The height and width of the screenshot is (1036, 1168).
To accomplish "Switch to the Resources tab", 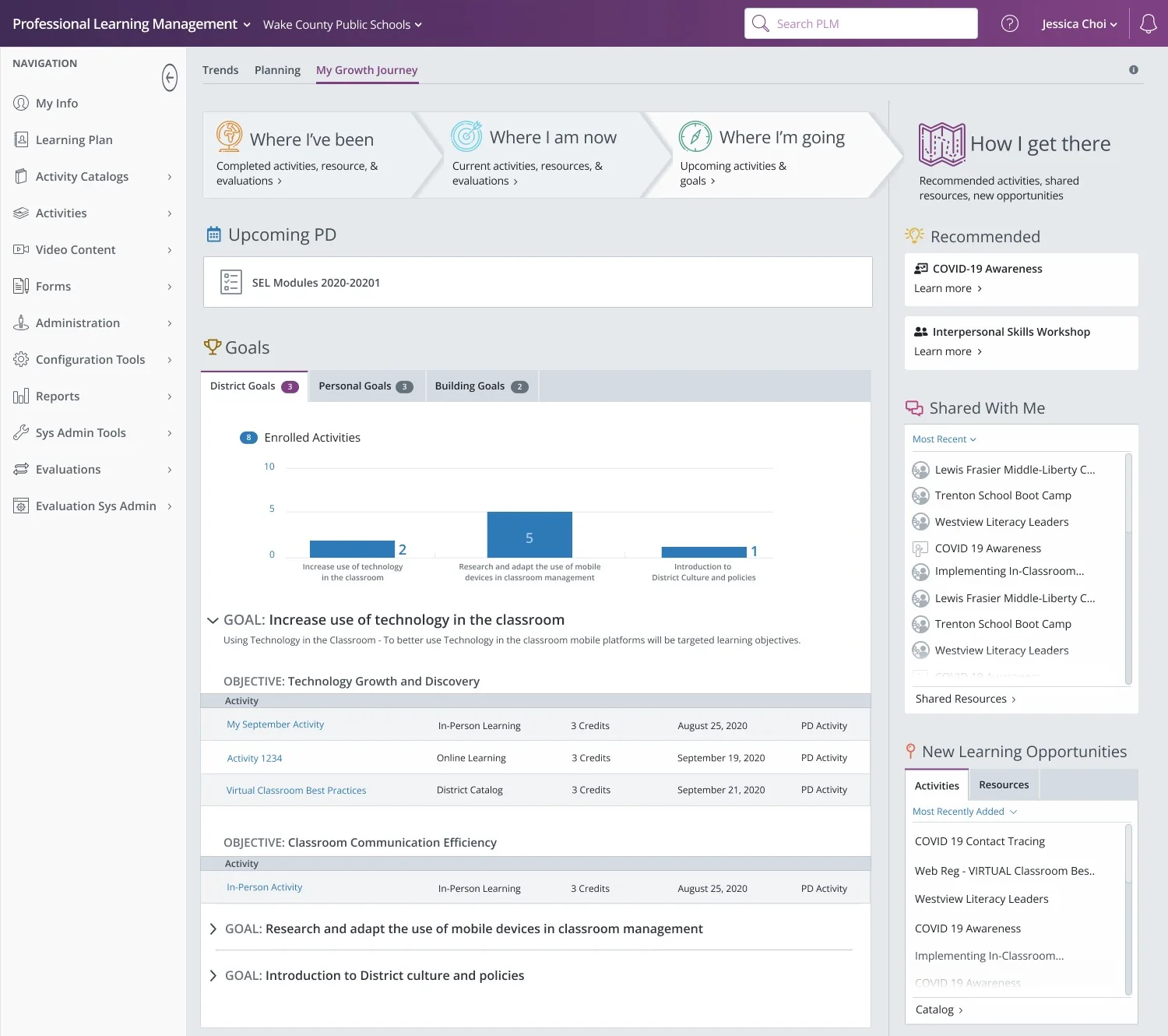I will pyautogui.click(x=1004, y=784).
